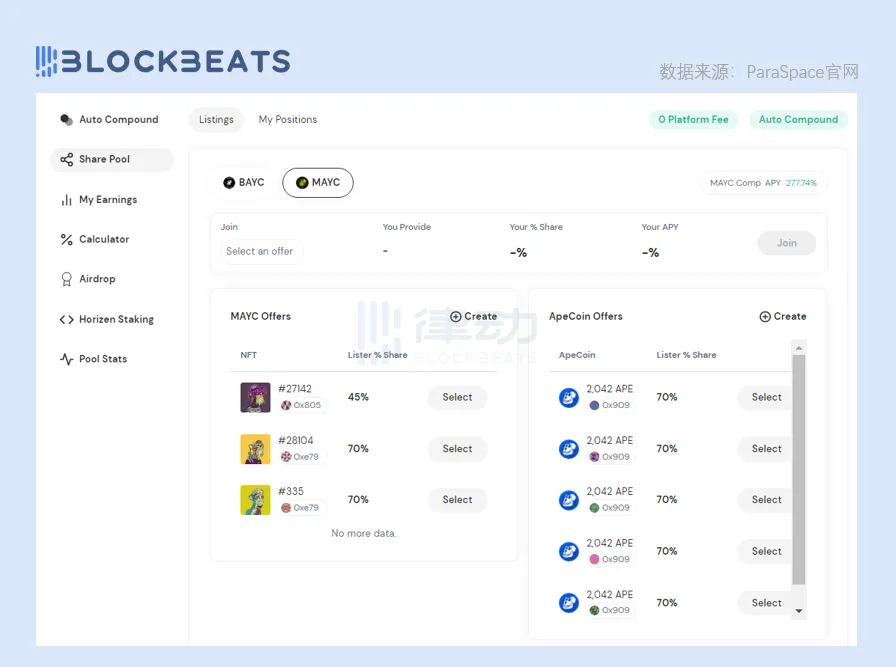Viewport: 896px width, 667px height.
Task: Switch to the BAYC collection toggle
Action: 244,183
